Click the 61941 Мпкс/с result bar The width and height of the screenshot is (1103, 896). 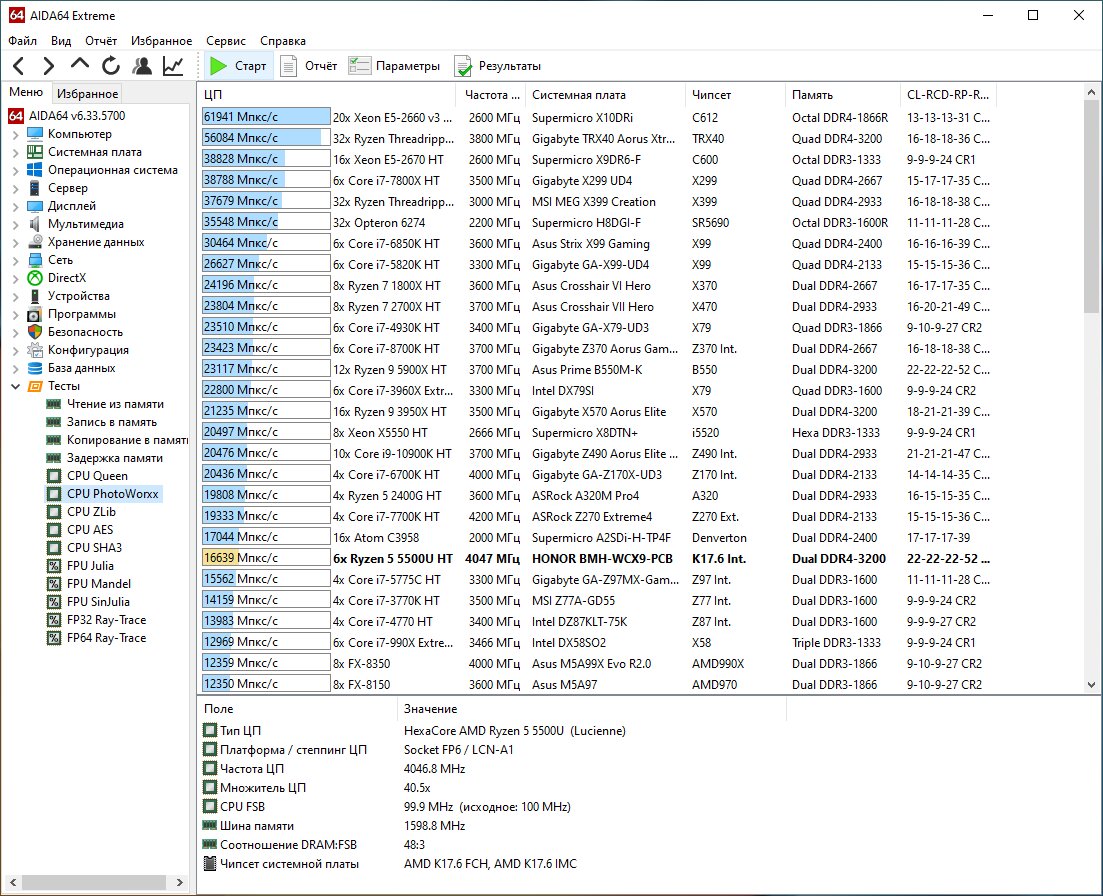tap(266, 117)
